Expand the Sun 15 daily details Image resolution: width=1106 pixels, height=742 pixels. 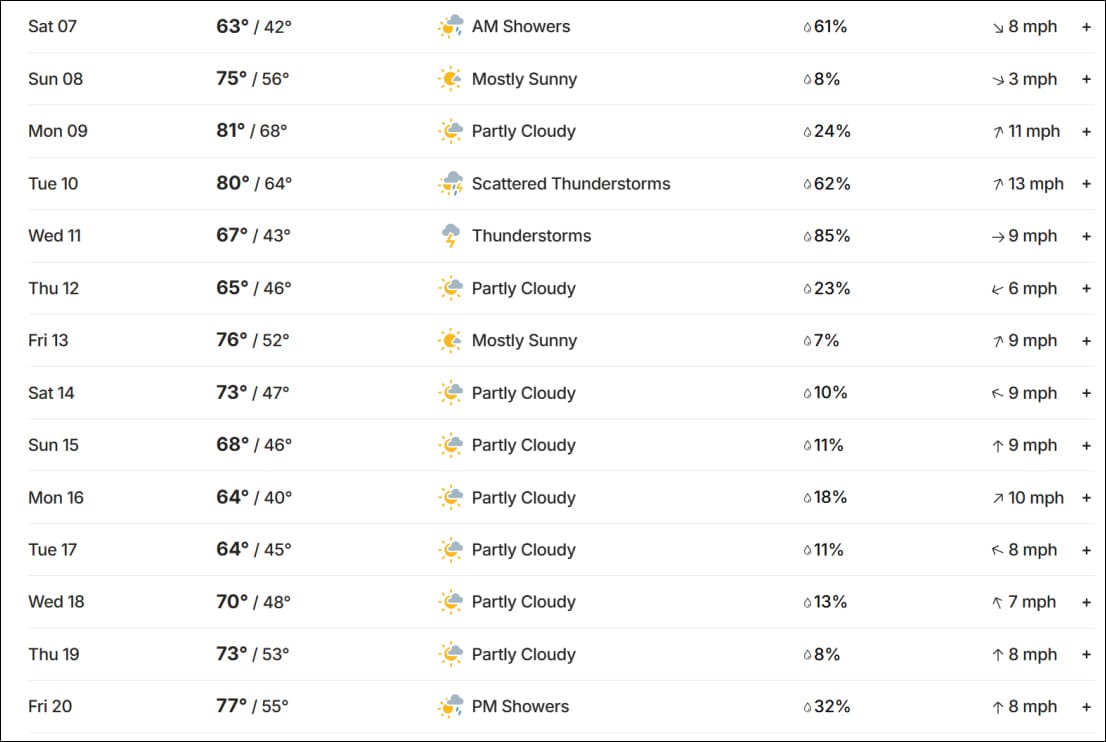coord(1086,445)
